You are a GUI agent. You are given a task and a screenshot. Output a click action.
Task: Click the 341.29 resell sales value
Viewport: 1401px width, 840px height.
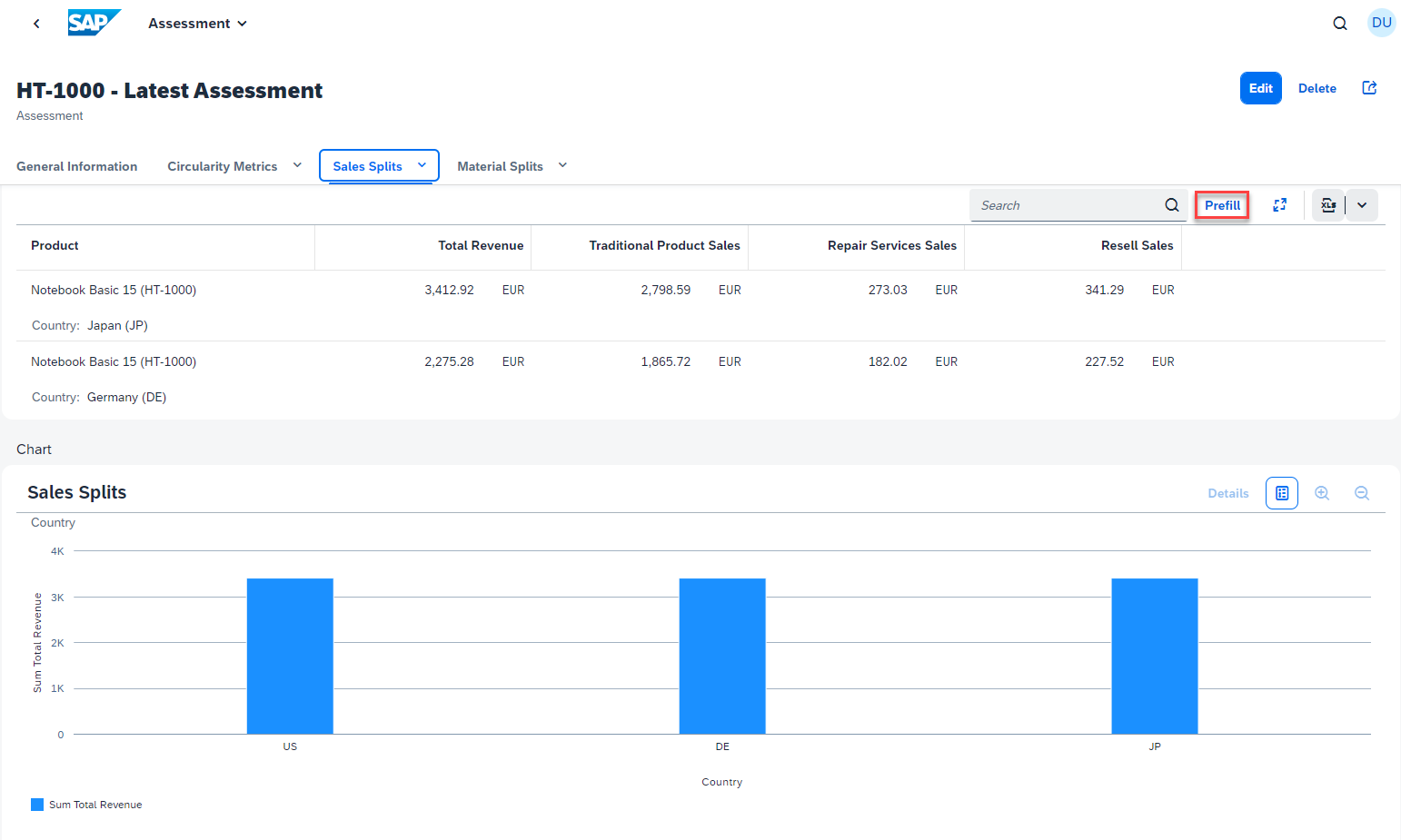(1104, 290)
